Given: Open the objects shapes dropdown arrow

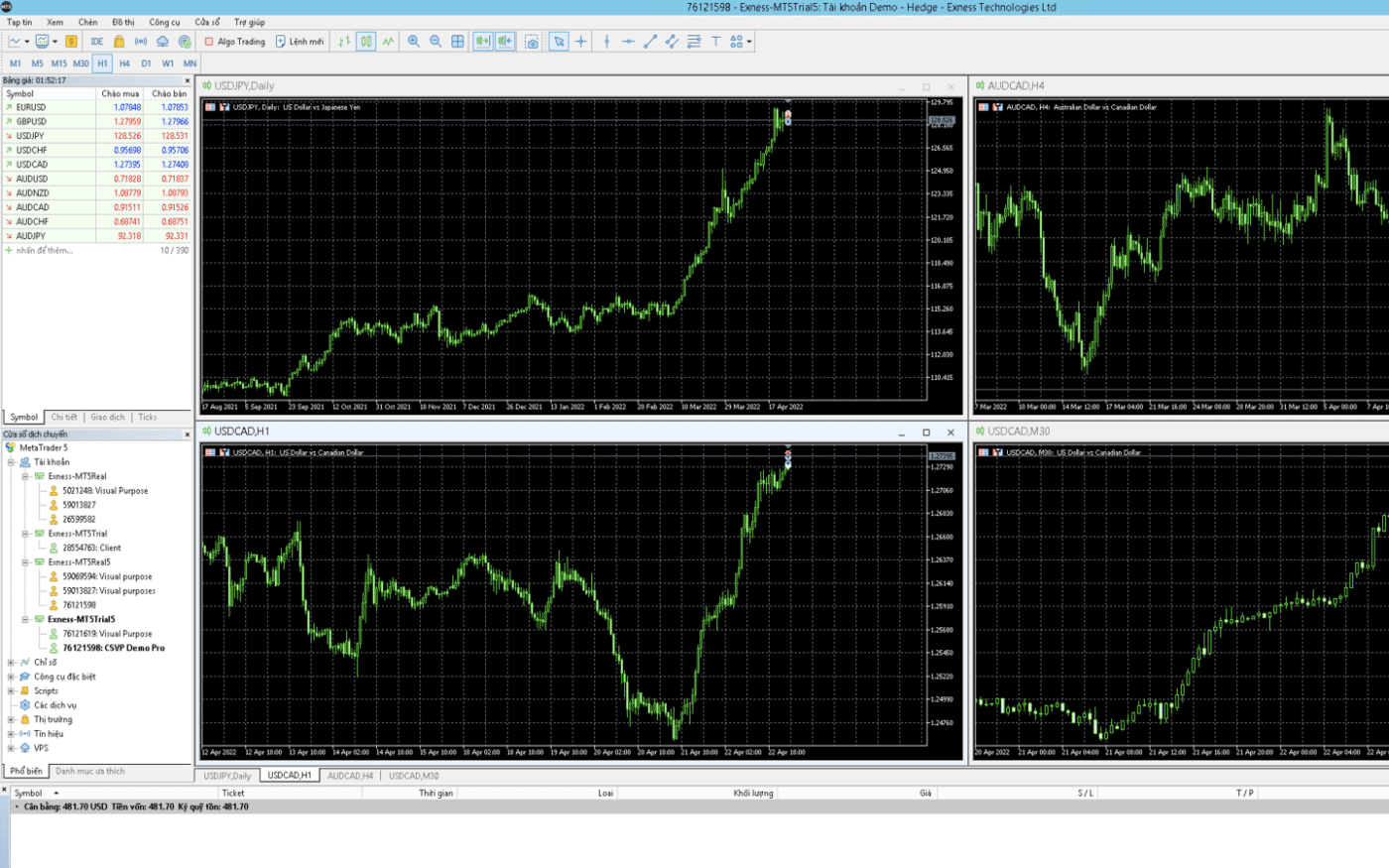Looking at the screenshot, I should (x=750, y=42).
